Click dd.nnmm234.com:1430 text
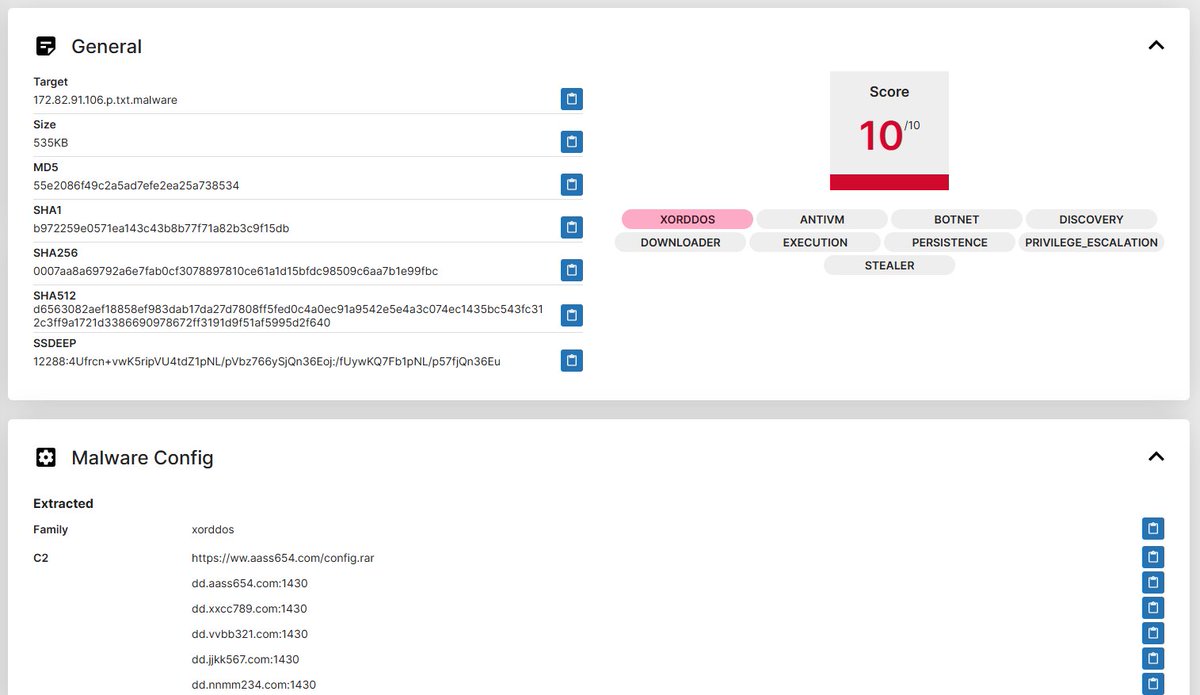Image resolution: width=1200 pixels, height=695 pixels. 254,685
